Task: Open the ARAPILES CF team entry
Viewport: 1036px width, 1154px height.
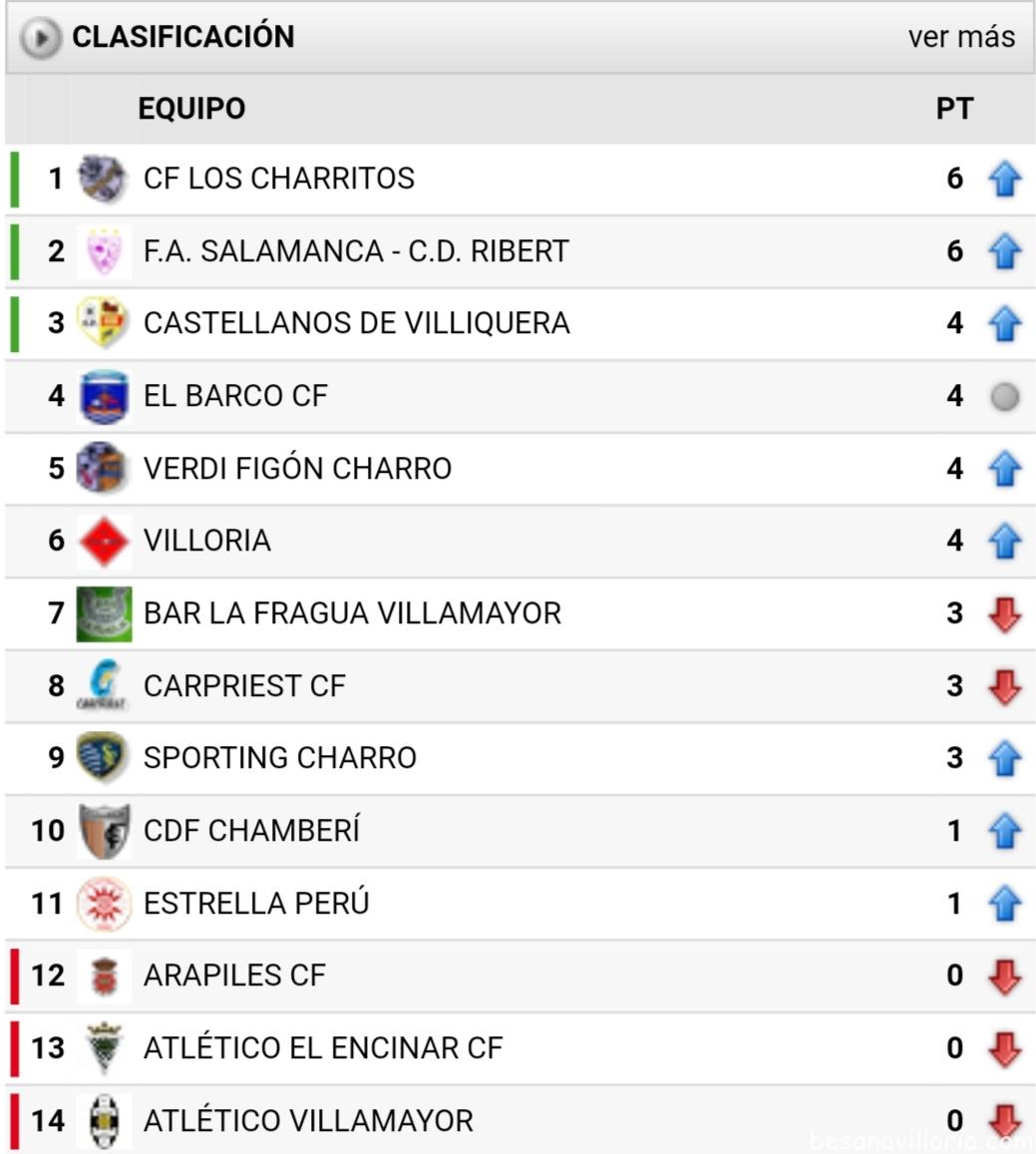Action: click(x=234, y=975)
